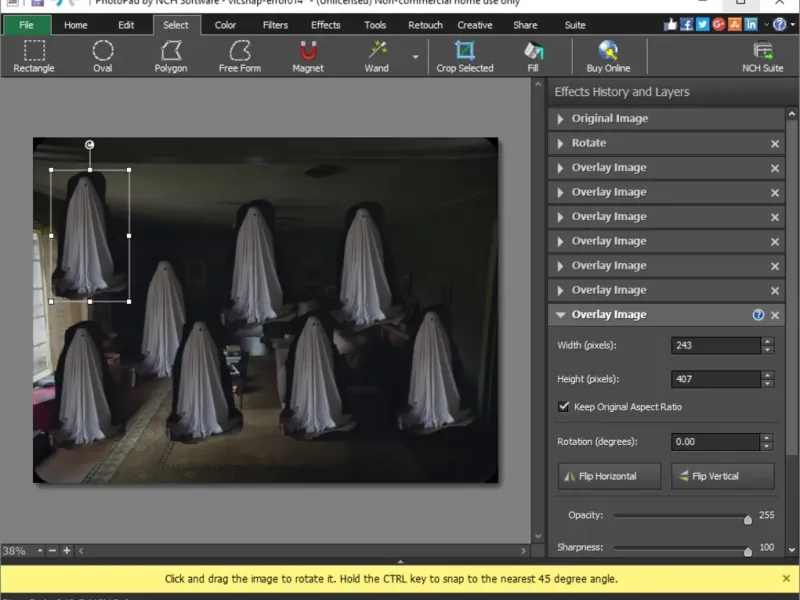Click the Rotation degrees input field
Screen dimensions: 800x600
[x=715, y=442]
